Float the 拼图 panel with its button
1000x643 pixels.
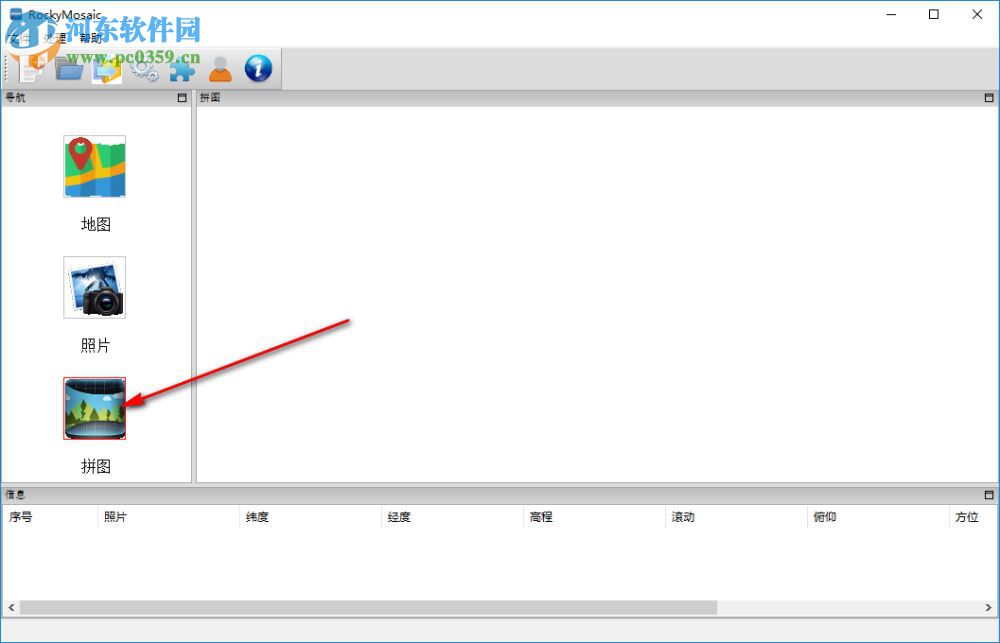989,98
